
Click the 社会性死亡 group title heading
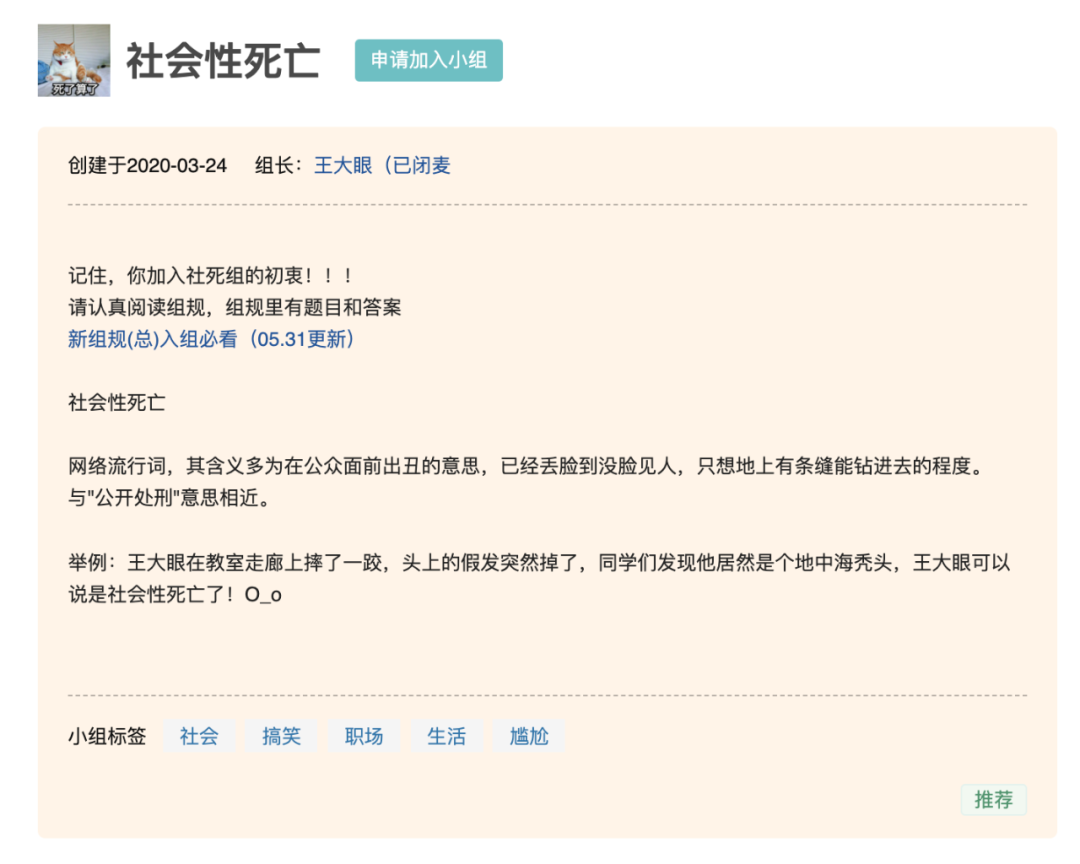click(223, 61)
